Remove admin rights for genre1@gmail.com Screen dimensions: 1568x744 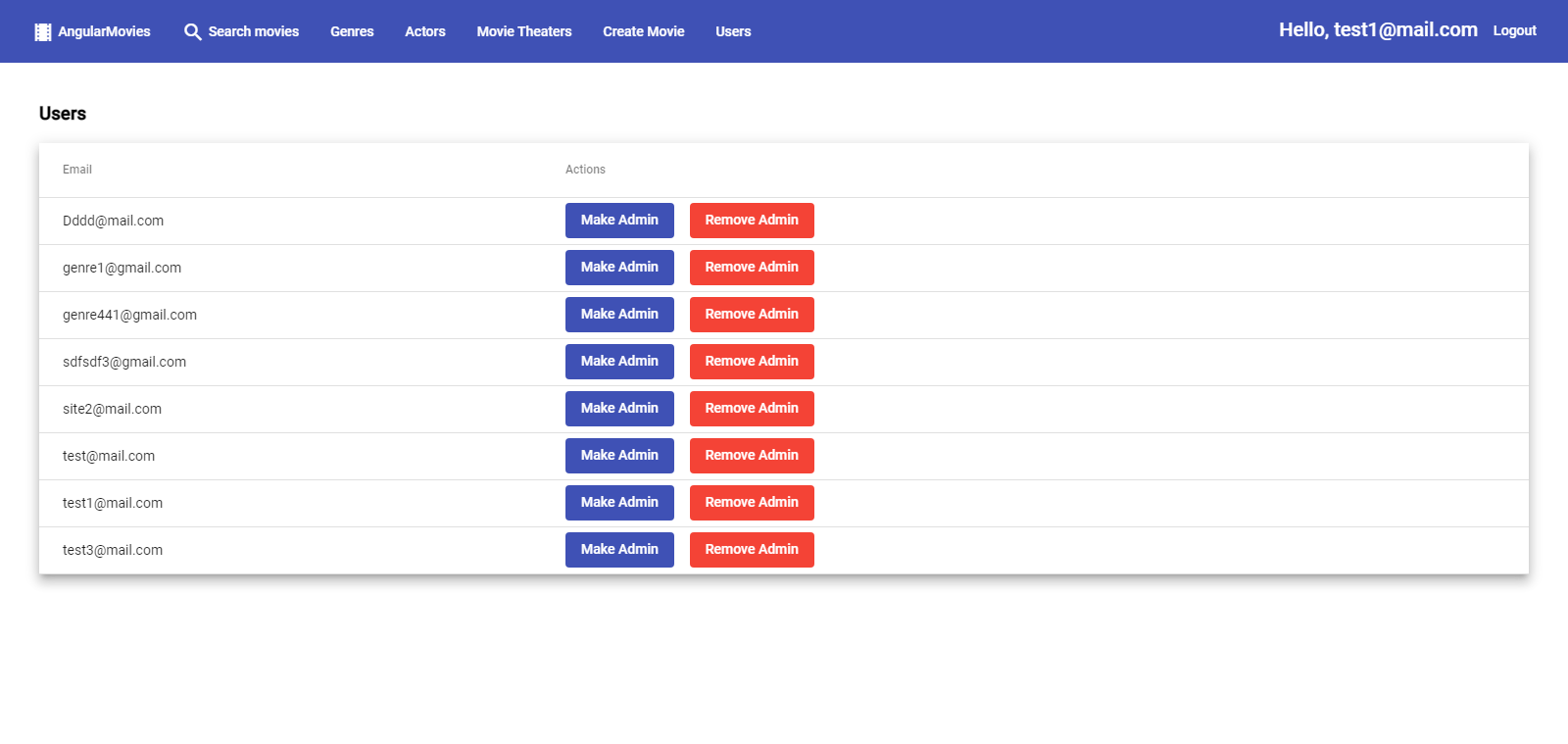(x=752, y=268)
